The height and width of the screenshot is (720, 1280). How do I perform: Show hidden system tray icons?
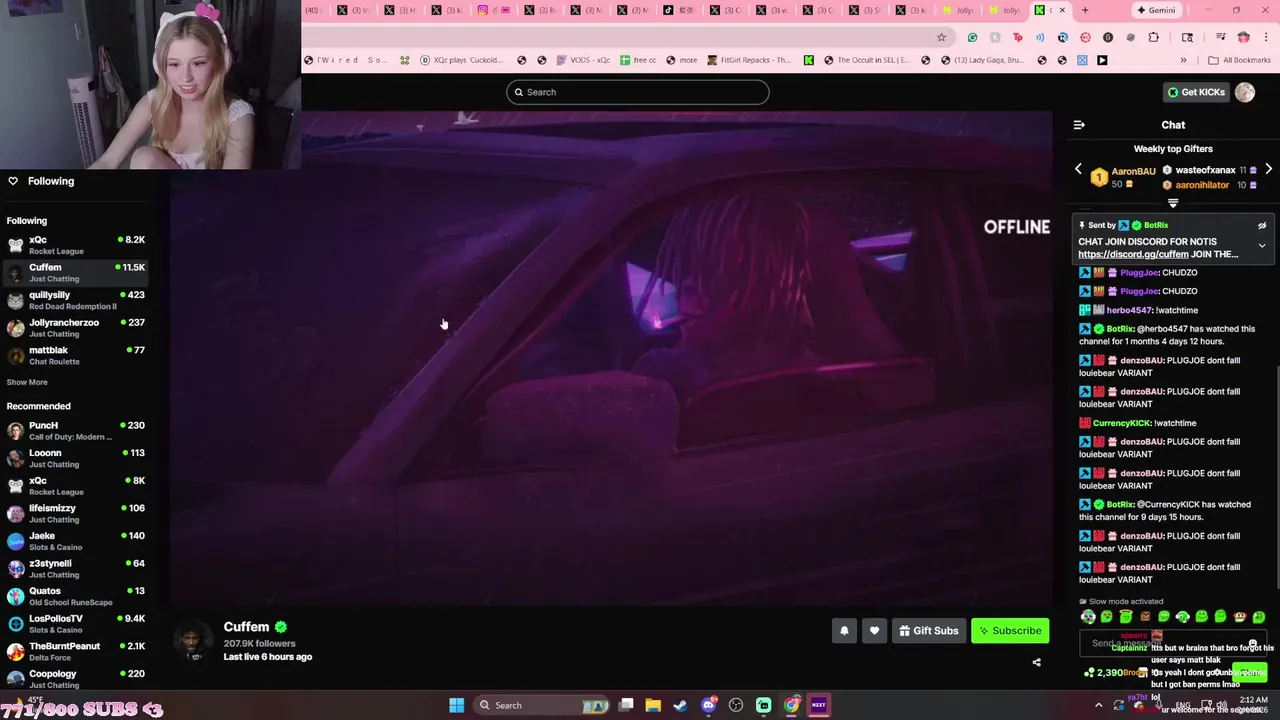pos(1099,705)
